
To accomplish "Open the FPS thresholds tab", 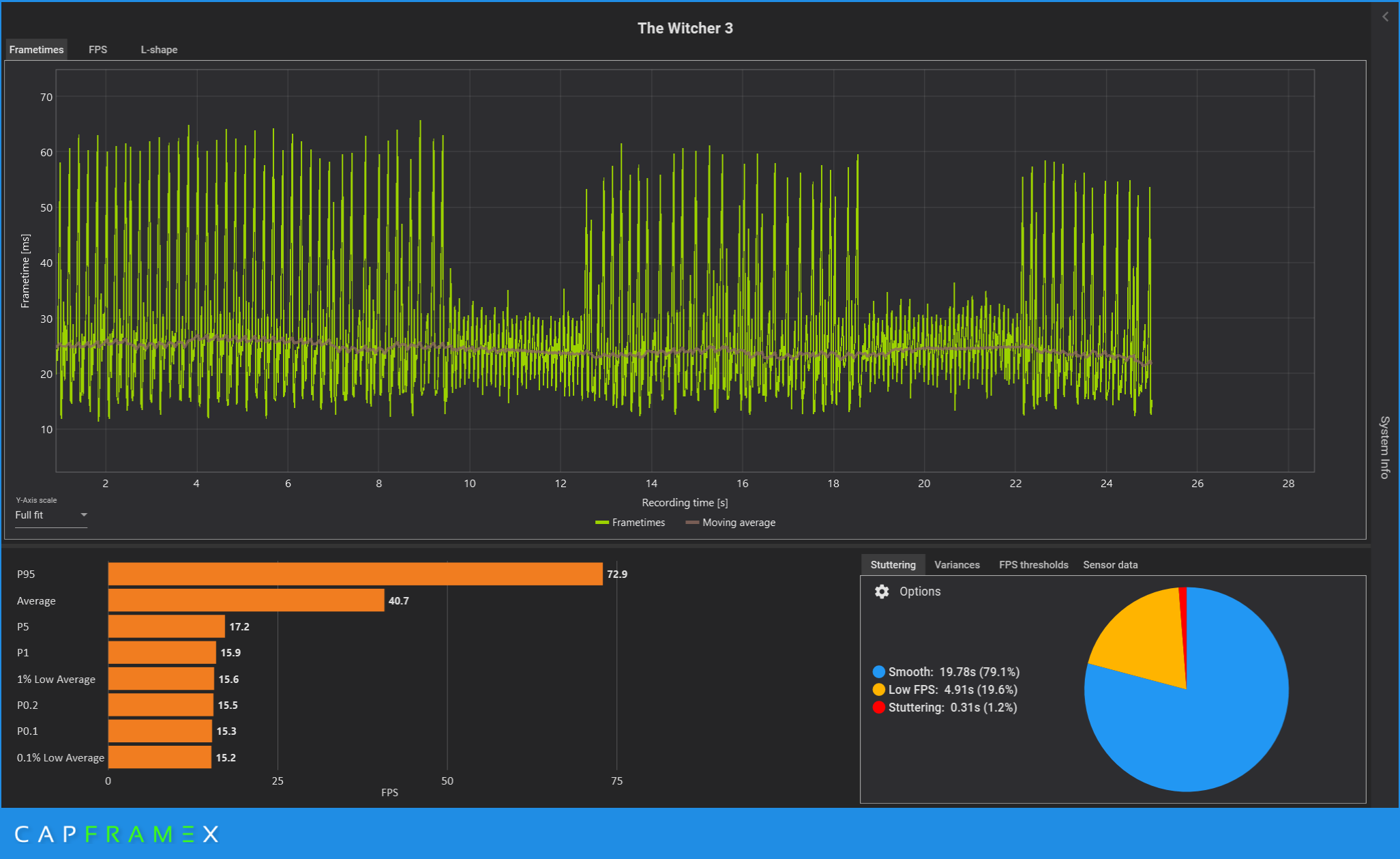I will 1033,565.
